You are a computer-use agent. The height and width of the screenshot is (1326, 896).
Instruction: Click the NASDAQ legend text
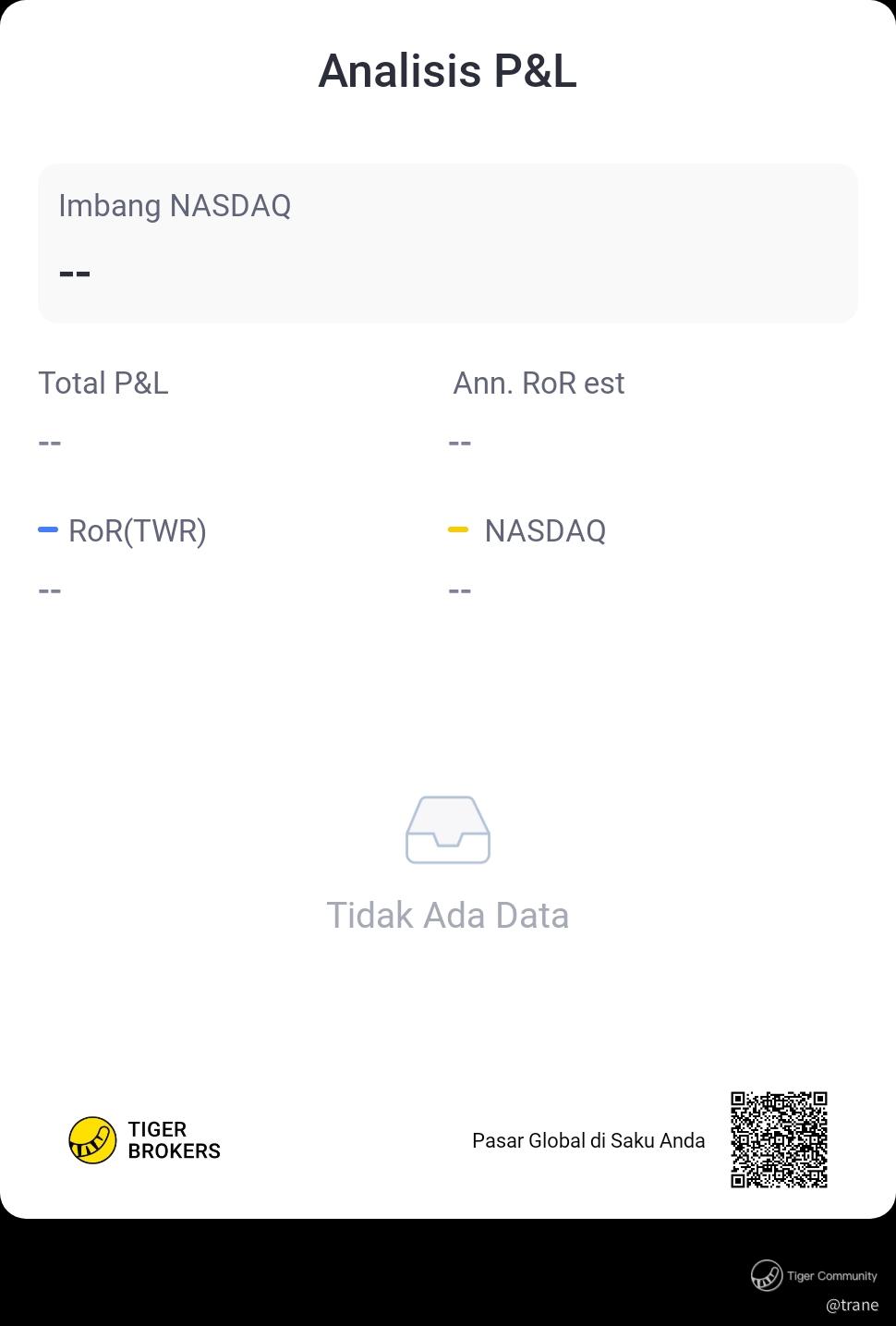click(545, 531)
